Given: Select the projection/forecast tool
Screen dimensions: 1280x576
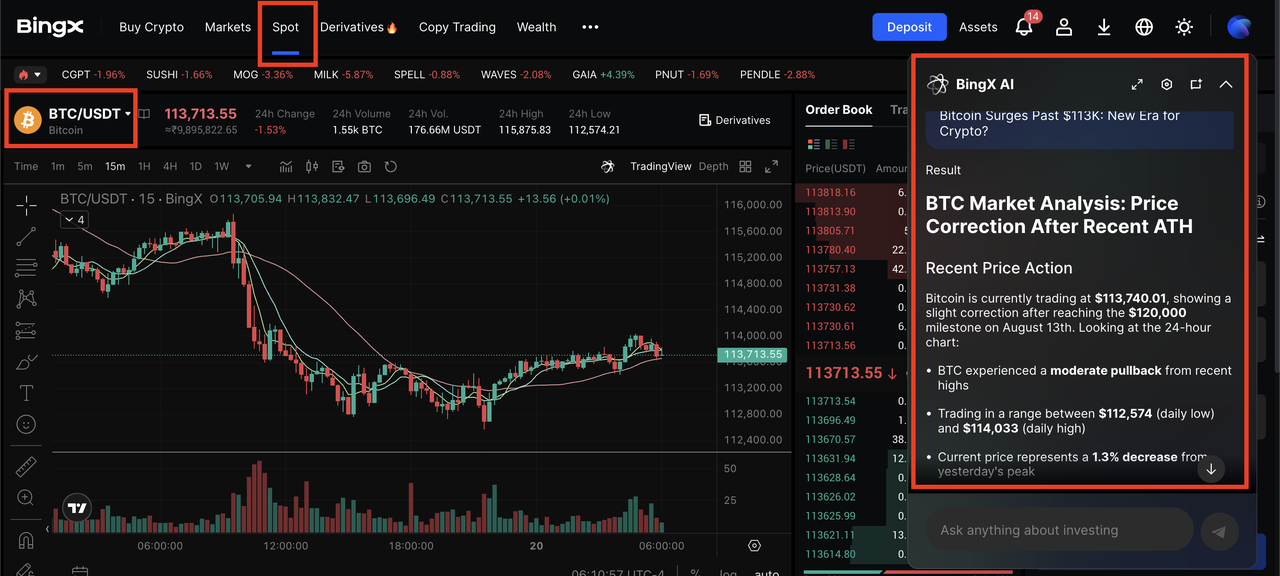Looking at the screenshot, I should (26, 330).
